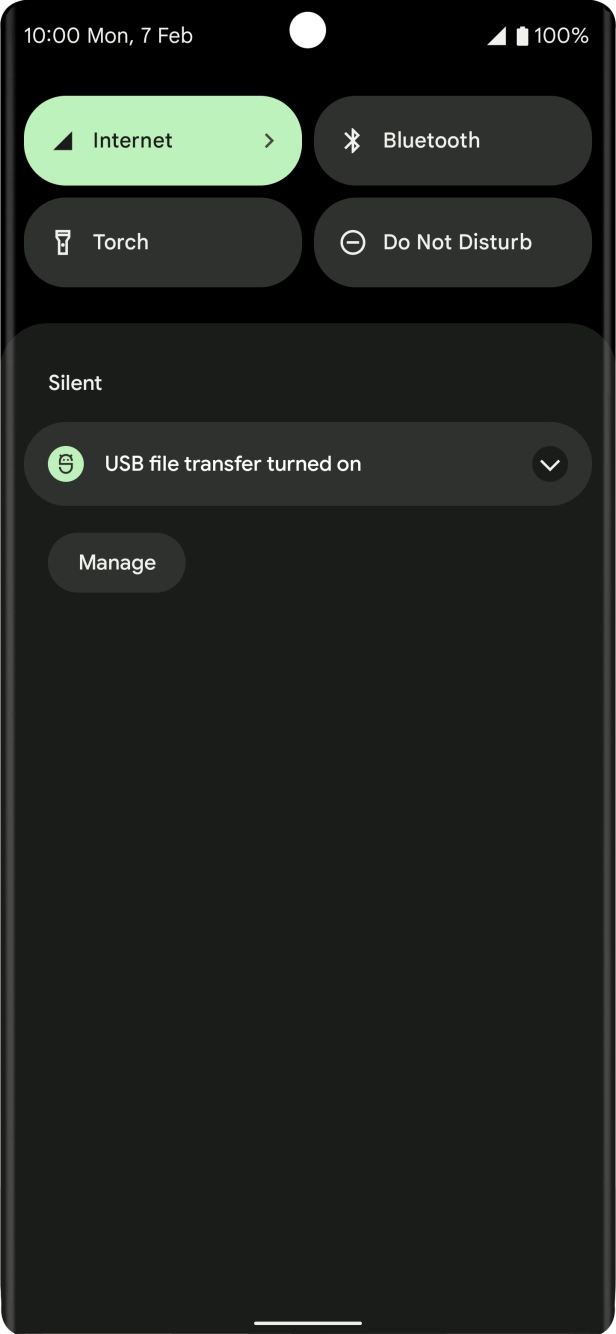Viewport: 616px width, 1334px height.
Task: Click the Silent section header
Action: (75, 383)
